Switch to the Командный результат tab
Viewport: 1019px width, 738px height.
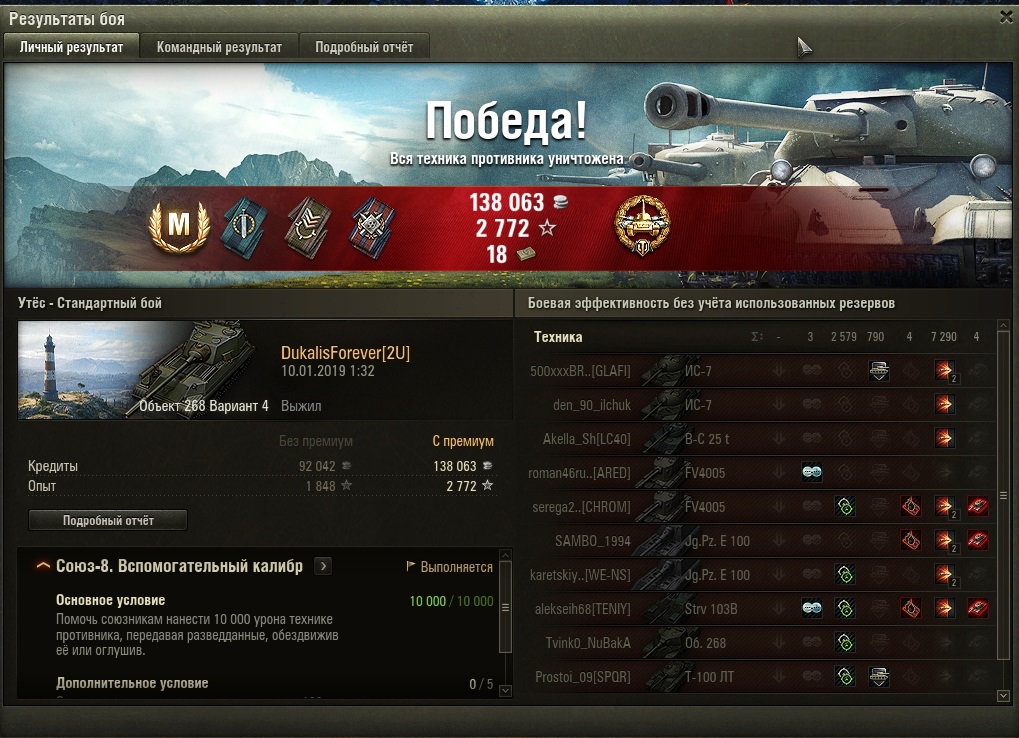(219, 47)
